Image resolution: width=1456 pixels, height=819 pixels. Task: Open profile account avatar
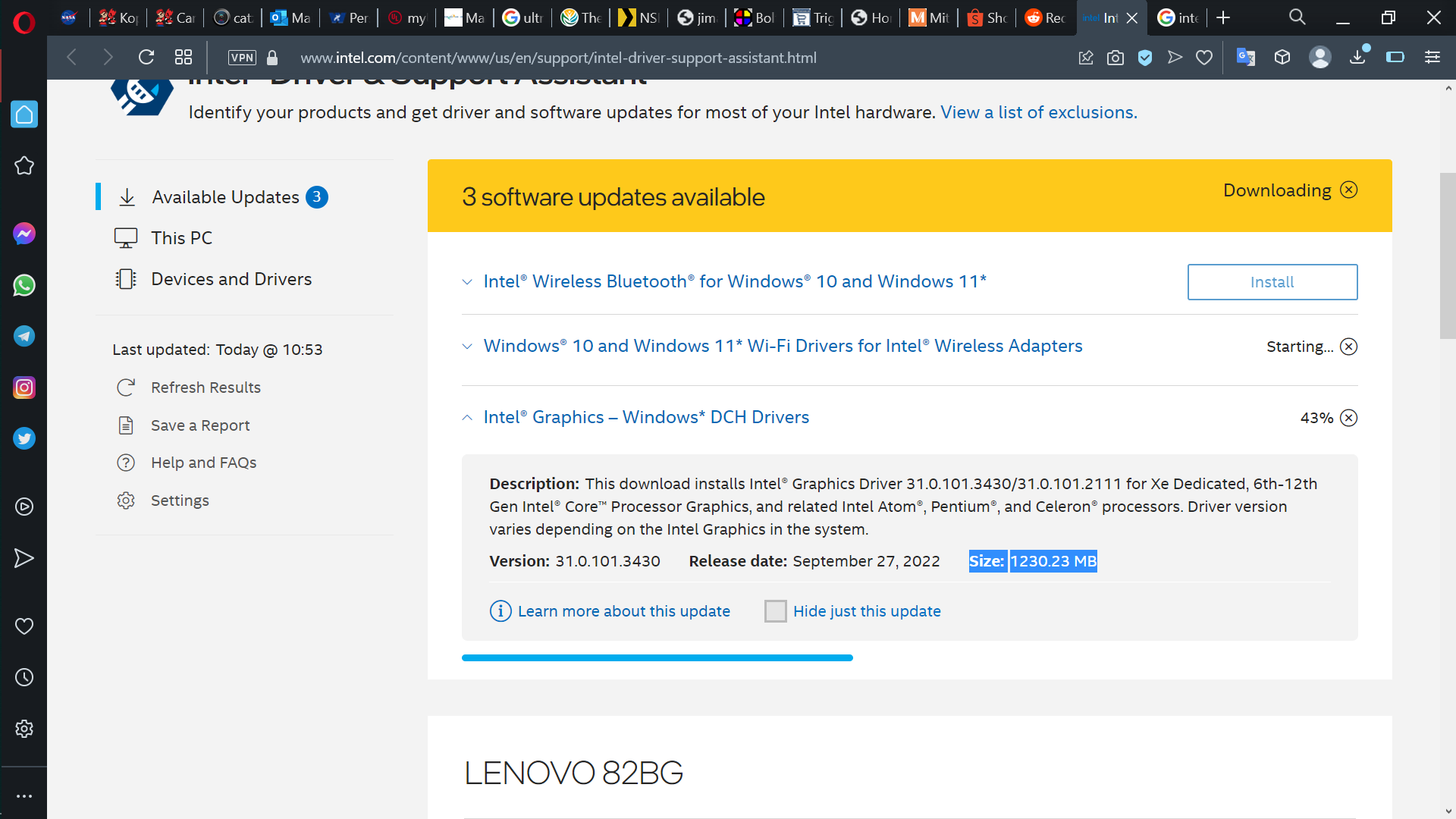point(1320,57)
